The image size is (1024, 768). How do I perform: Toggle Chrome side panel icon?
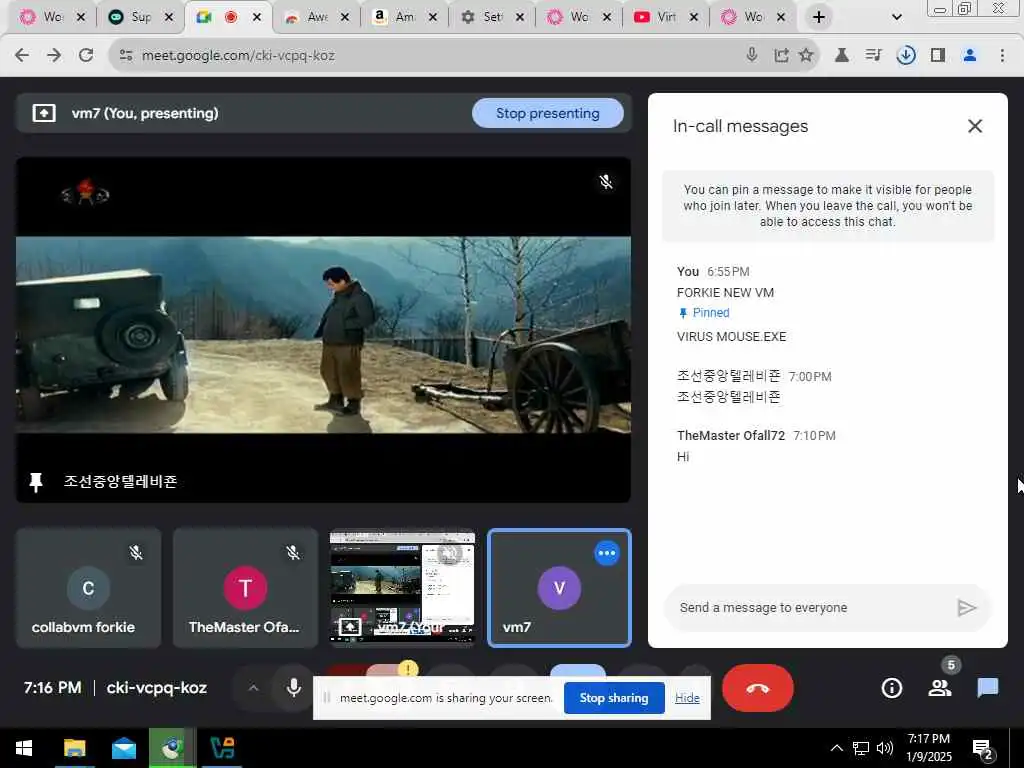[938, 56]
